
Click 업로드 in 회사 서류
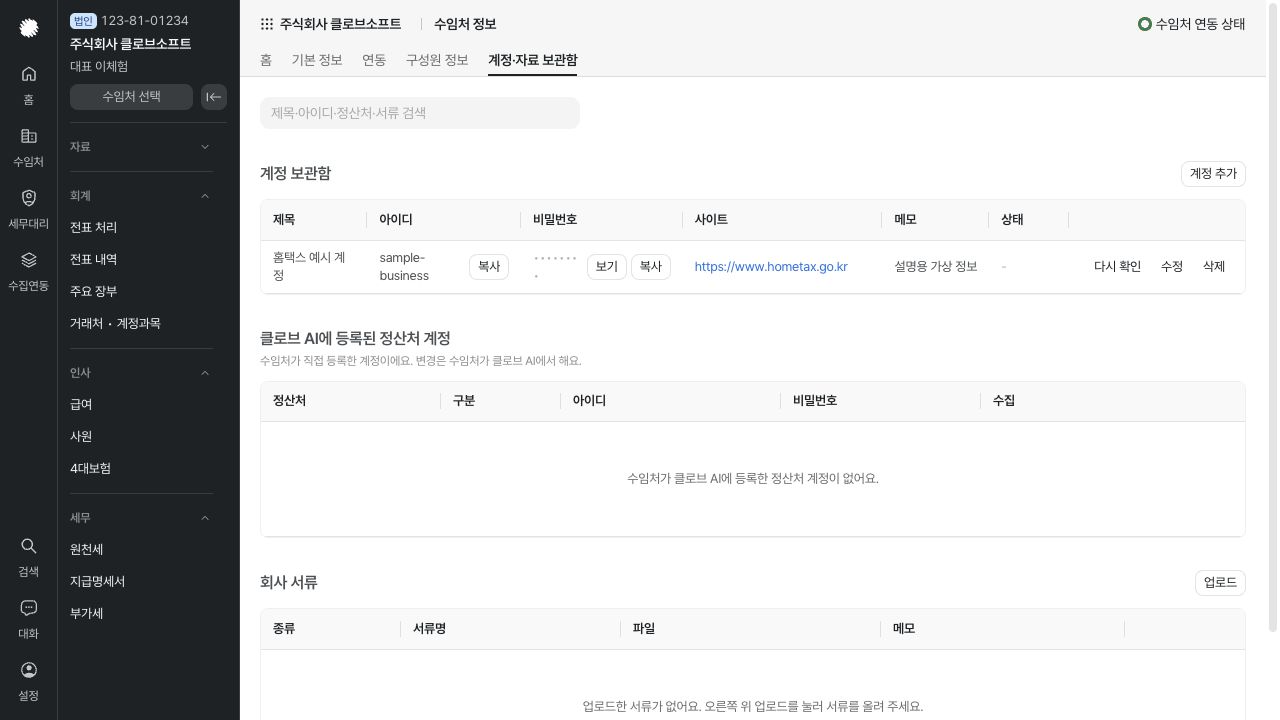tap(1220, 583)
